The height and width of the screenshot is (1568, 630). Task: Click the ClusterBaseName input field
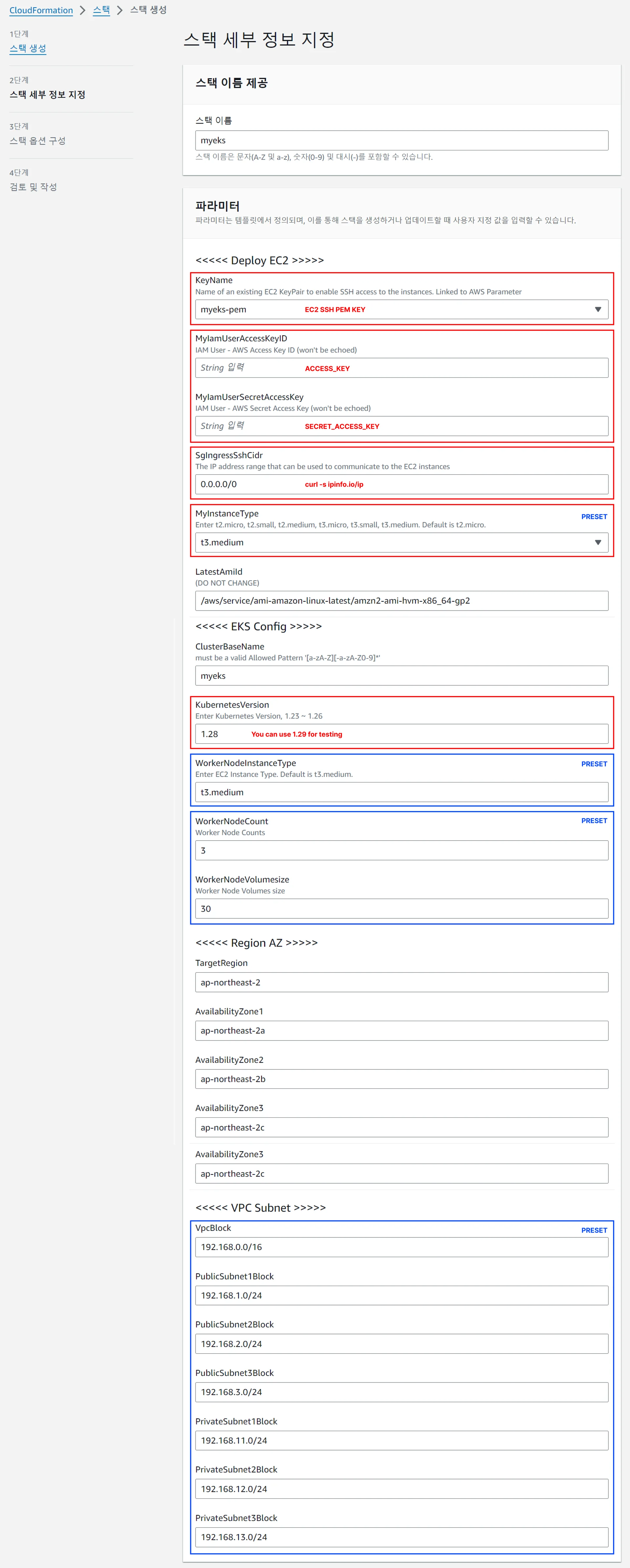coord(401,676)
